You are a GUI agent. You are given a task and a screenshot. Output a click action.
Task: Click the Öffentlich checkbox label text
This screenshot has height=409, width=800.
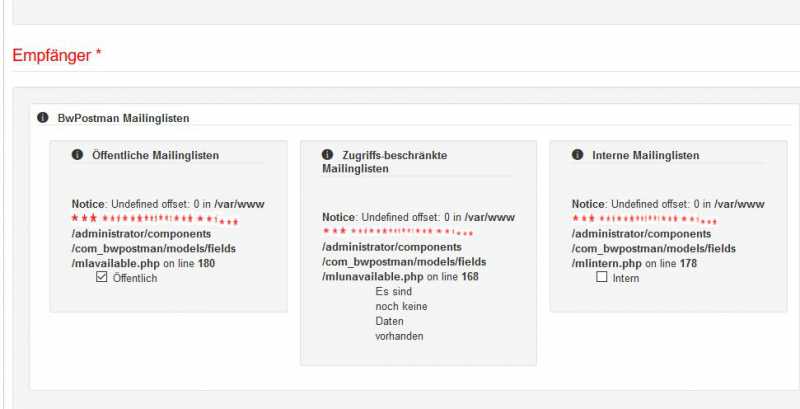(x=135, y=278)
